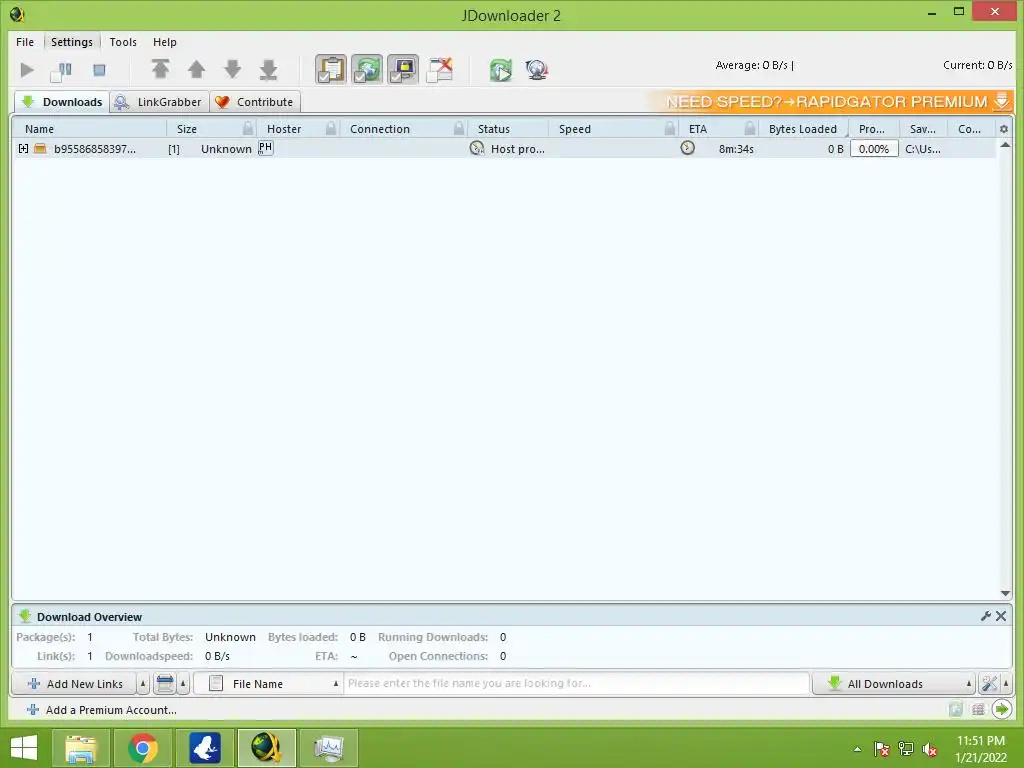Click the grid icon in the status bar

[978, 709]
